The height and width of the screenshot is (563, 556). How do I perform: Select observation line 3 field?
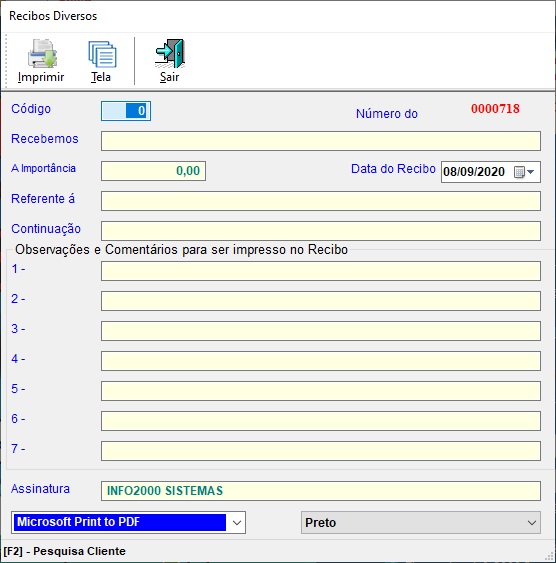pyautogui.click(x=321, y=331)
